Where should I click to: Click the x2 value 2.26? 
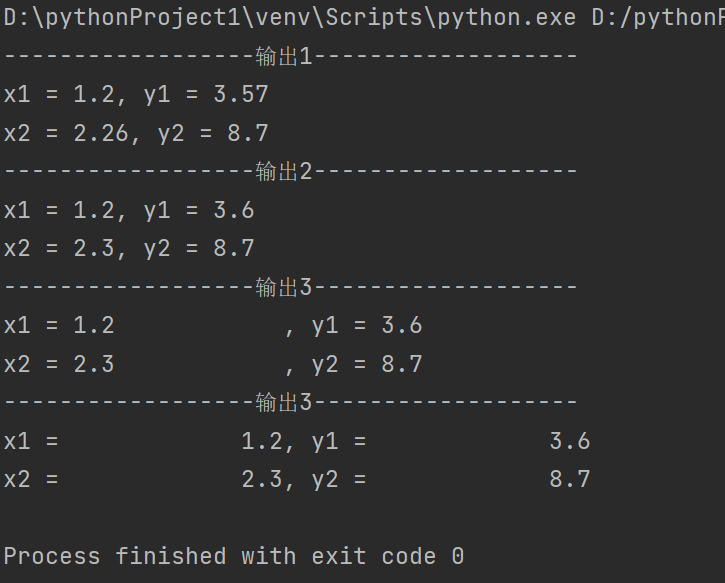tap(101, 133)
